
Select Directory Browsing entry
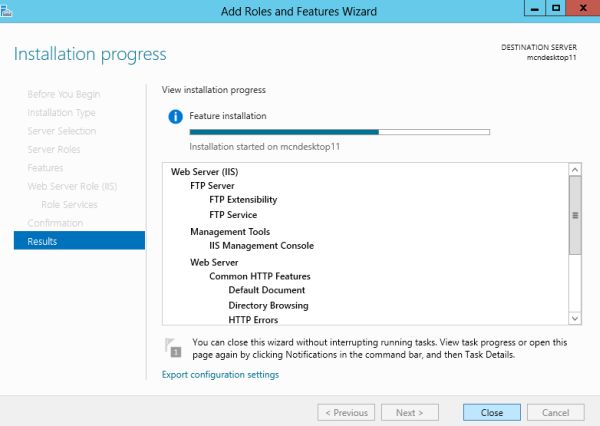tap(268, 305)
